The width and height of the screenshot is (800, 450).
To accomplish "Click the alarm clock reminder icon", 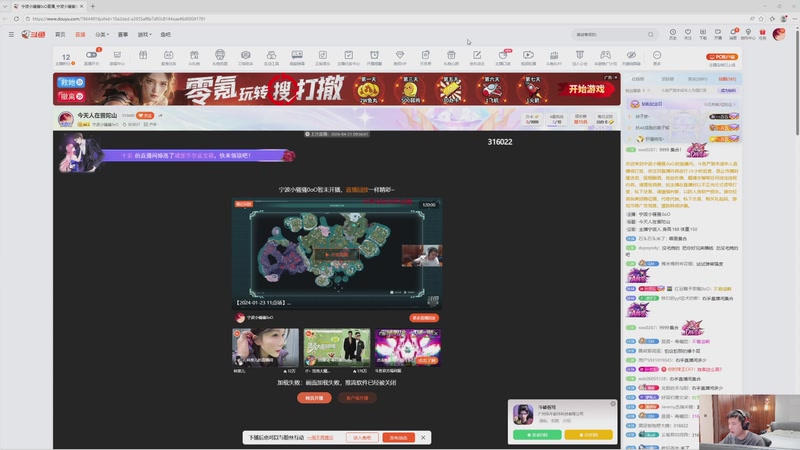I will (374, 55).
